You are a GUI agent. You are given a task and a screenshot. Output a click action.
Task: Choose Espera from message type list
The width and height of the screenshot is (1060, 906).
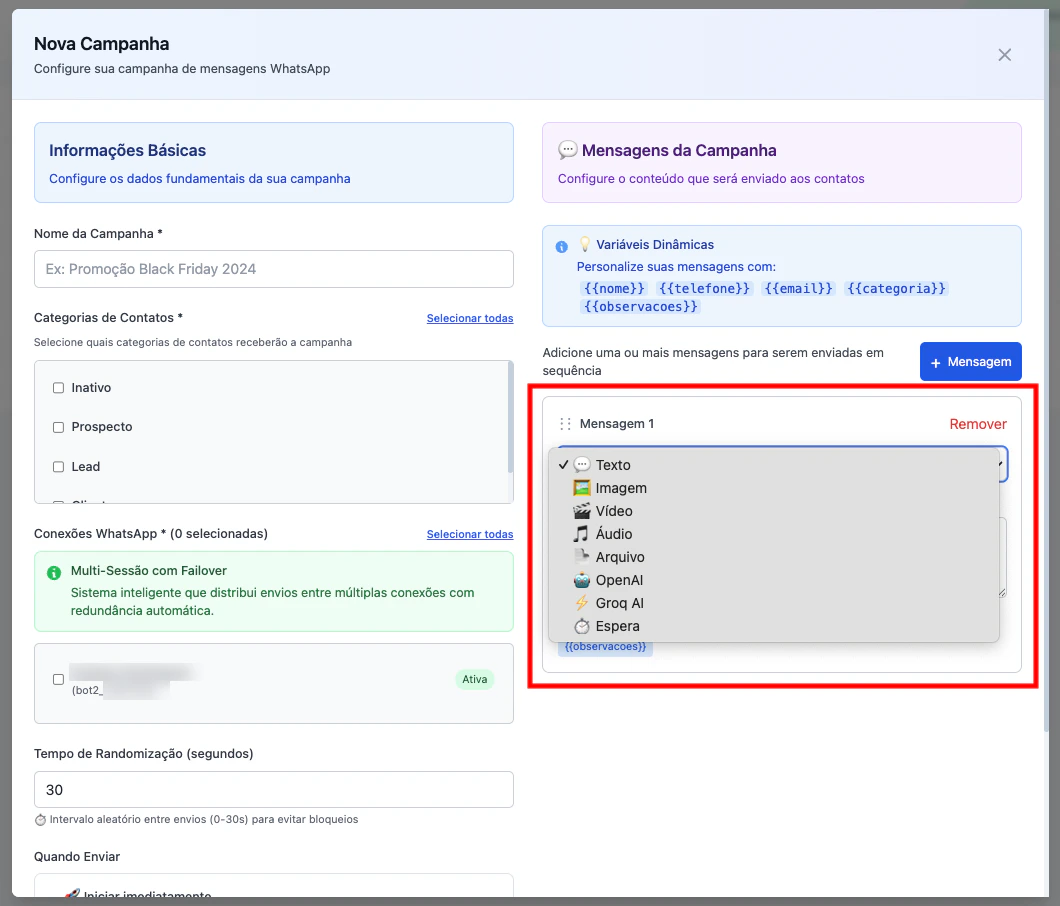pos(773,626)
